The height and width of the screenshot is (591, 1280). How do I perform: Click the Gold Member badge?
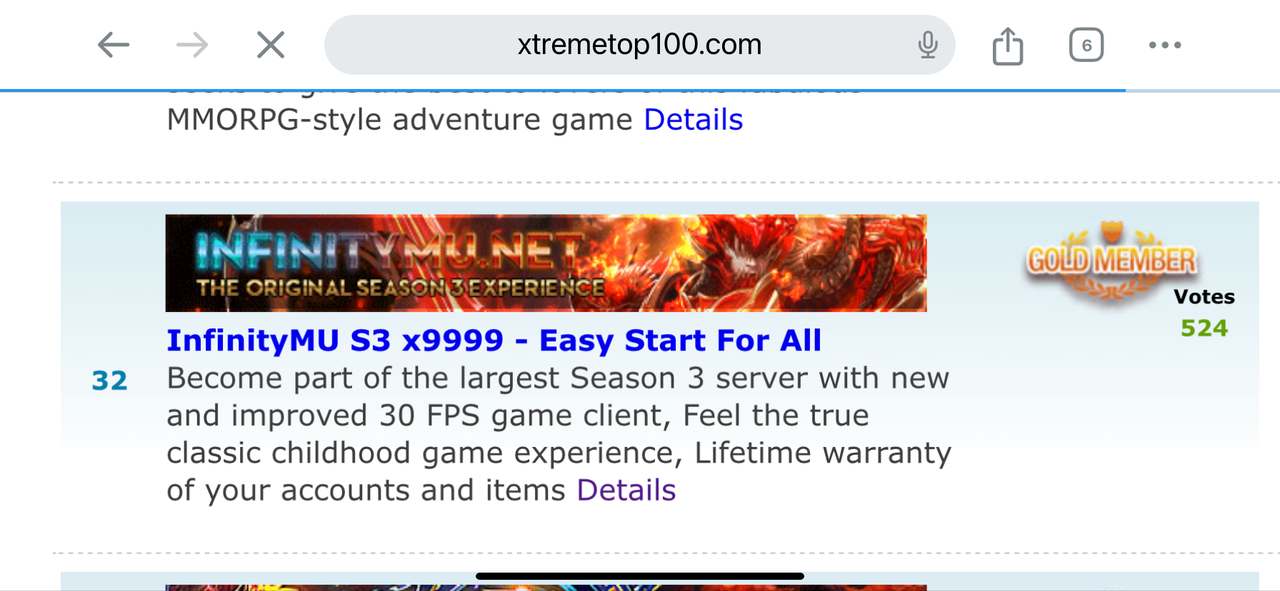(1111, 259)
